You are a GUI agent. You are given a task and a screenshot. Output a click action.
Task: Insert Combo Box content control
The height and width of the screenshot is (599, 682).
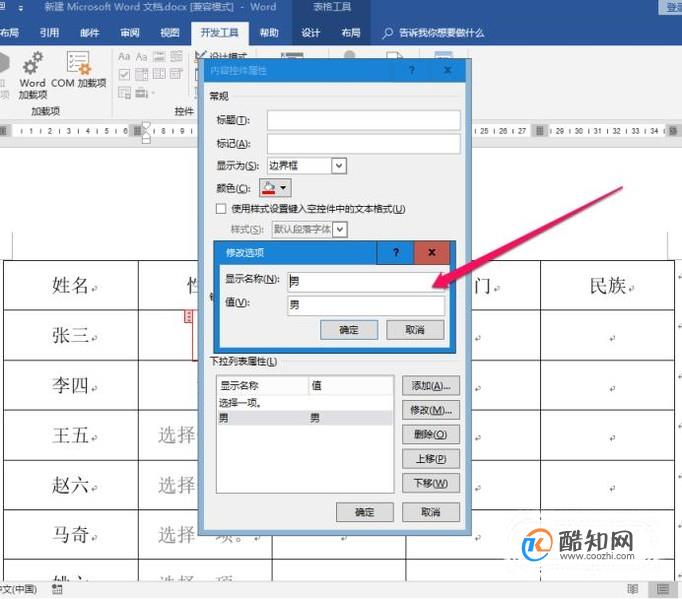141,74
